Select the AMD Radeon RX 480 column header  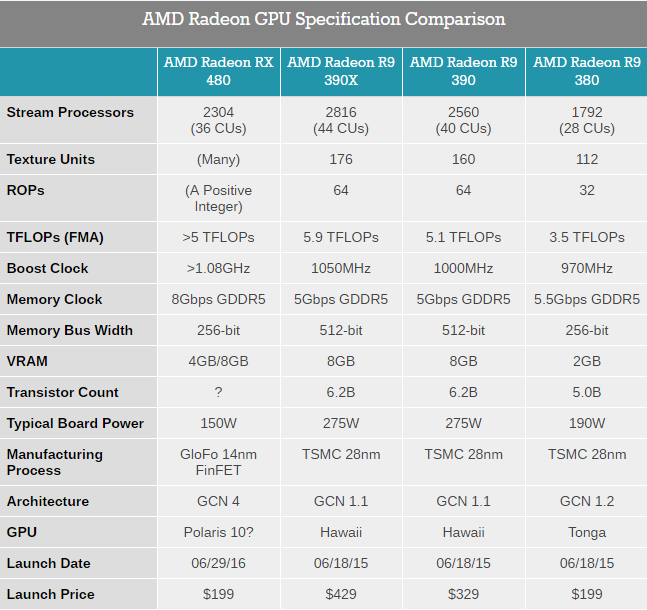point(219,71)
